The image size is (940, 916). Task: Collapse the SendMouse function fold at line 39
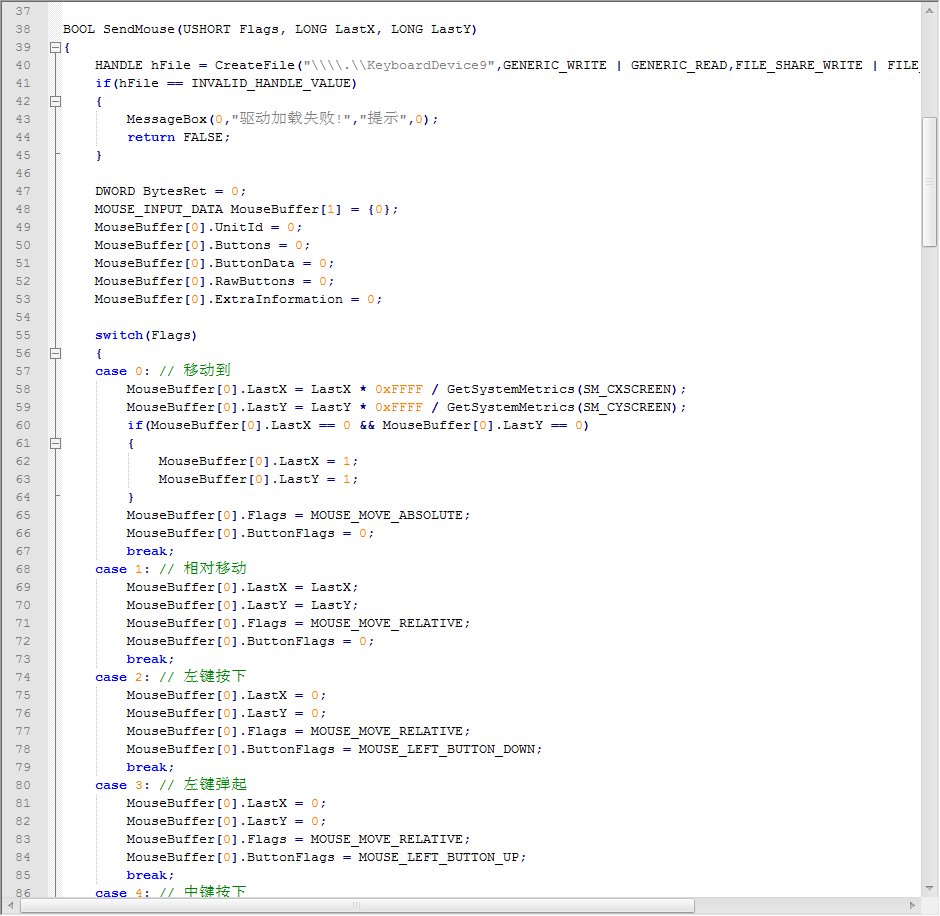coord(55,48)
